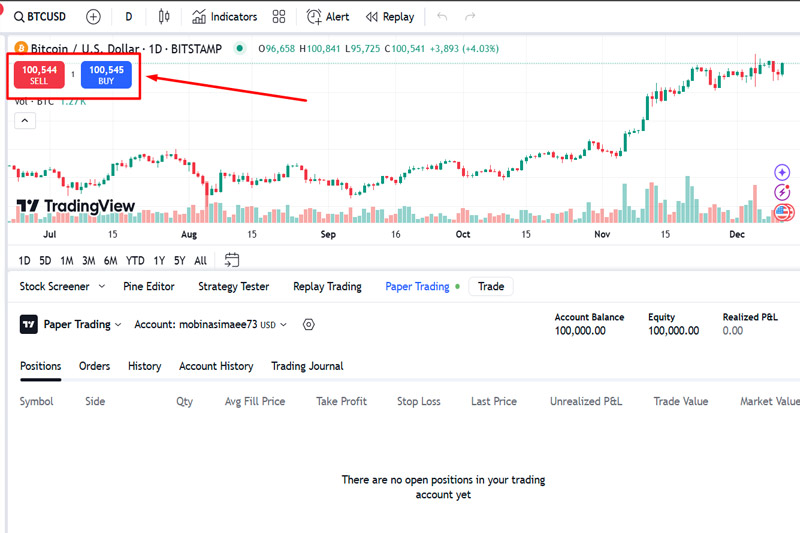Switch to the Orders tab
The height and width of the screenshot is (533, 800).
click(x=94, y=366)
